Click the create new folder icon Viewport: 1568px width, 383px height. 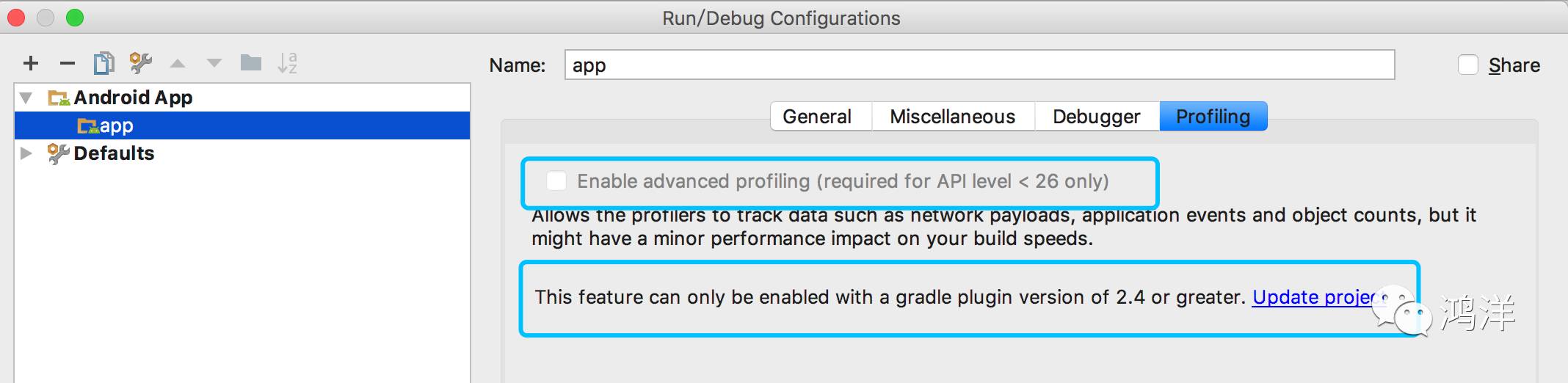coord(251,64)
